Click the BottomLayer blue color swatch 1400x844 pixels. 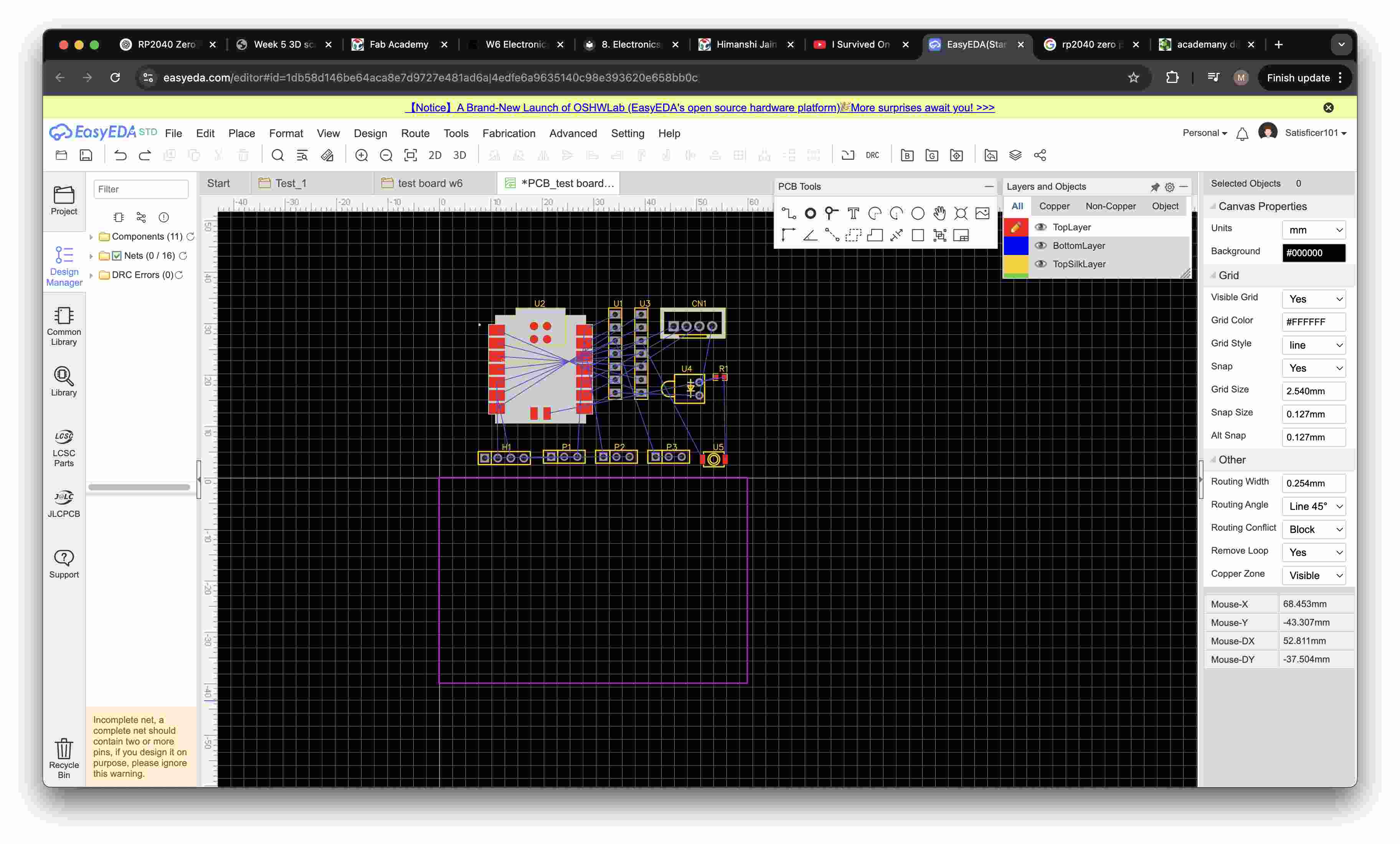[1015, 245]
